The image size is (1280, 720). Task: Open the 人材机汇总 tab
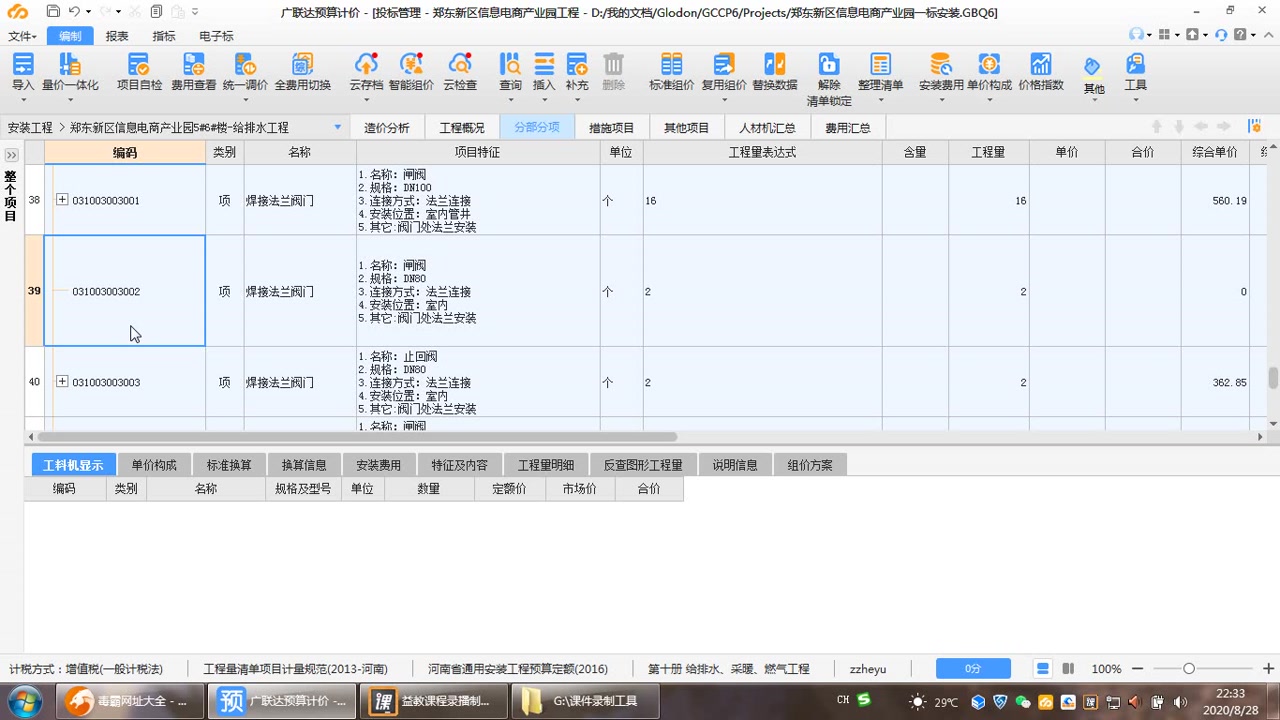tap(767, 128)
